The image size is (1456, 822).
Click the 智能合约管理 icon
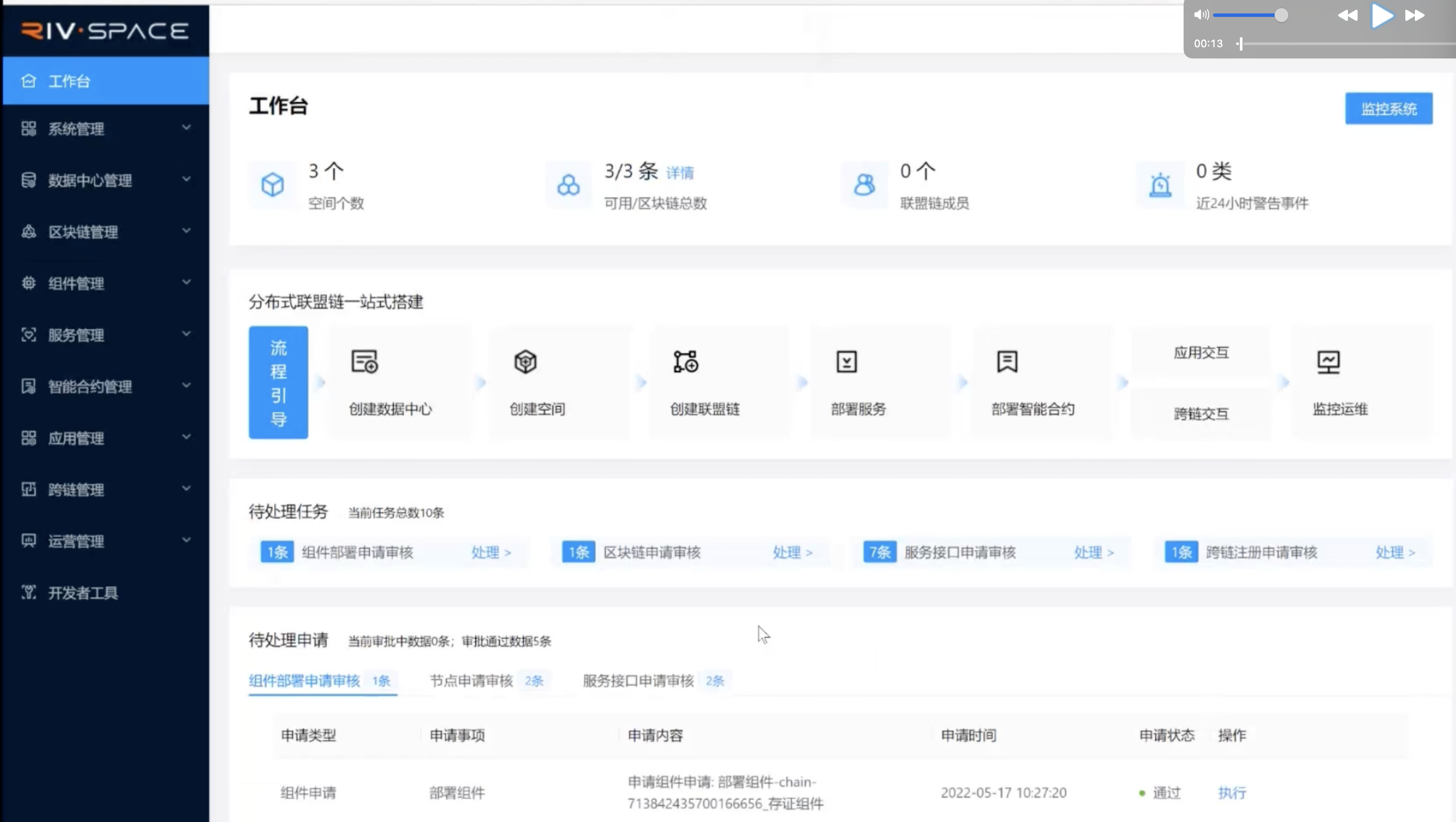(29, 386)
